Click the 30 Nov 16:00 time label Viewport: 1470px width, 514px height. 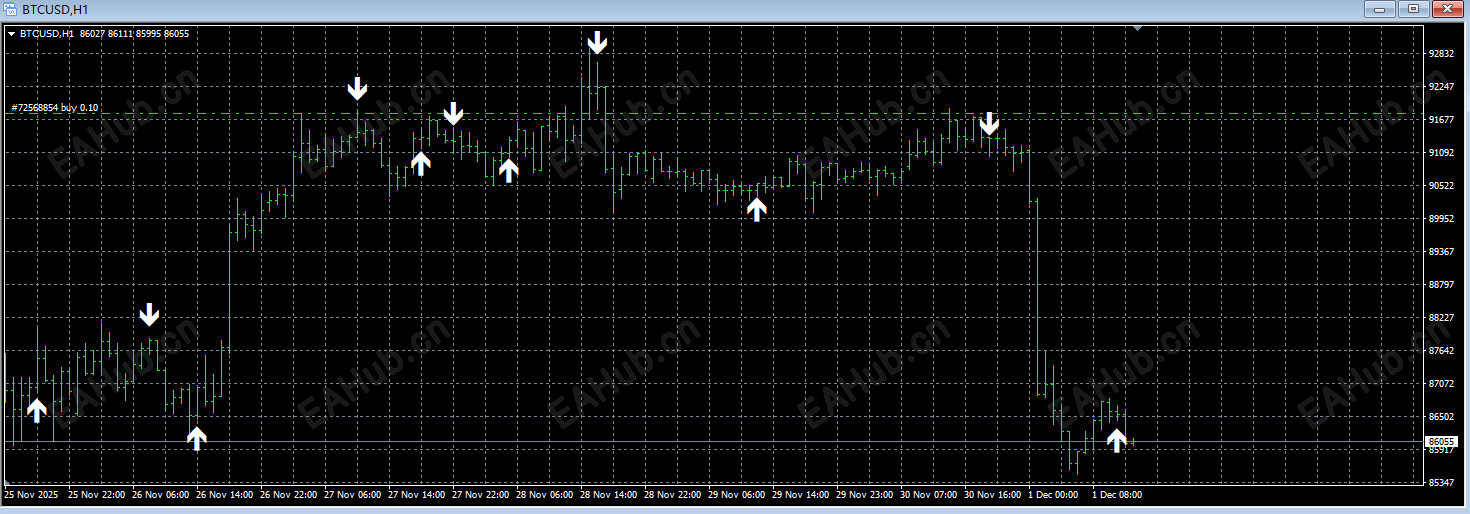coord(993,495)
